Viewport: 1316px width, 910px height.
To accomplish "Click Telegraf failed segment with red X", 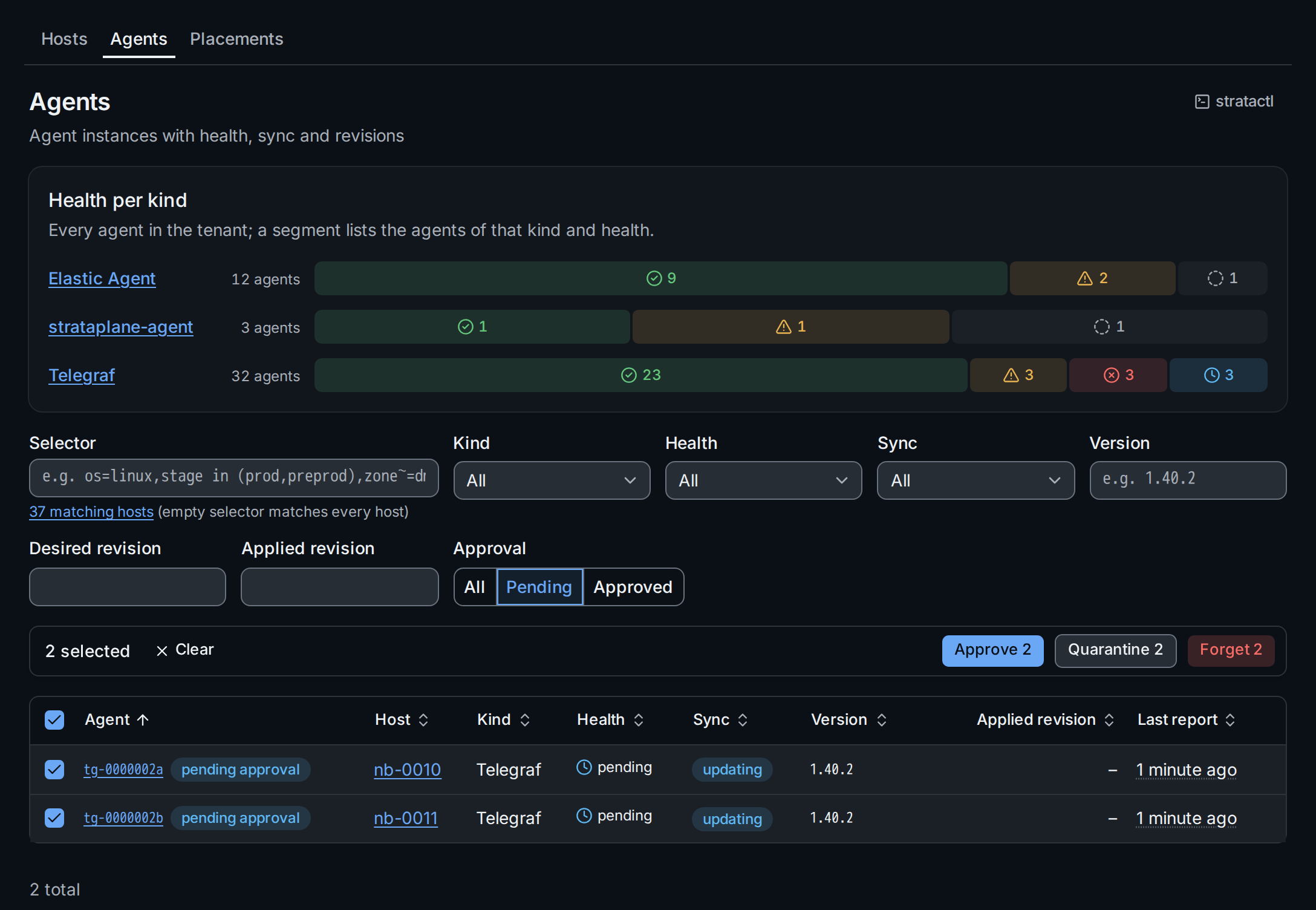I will [x=1118, y=375].
